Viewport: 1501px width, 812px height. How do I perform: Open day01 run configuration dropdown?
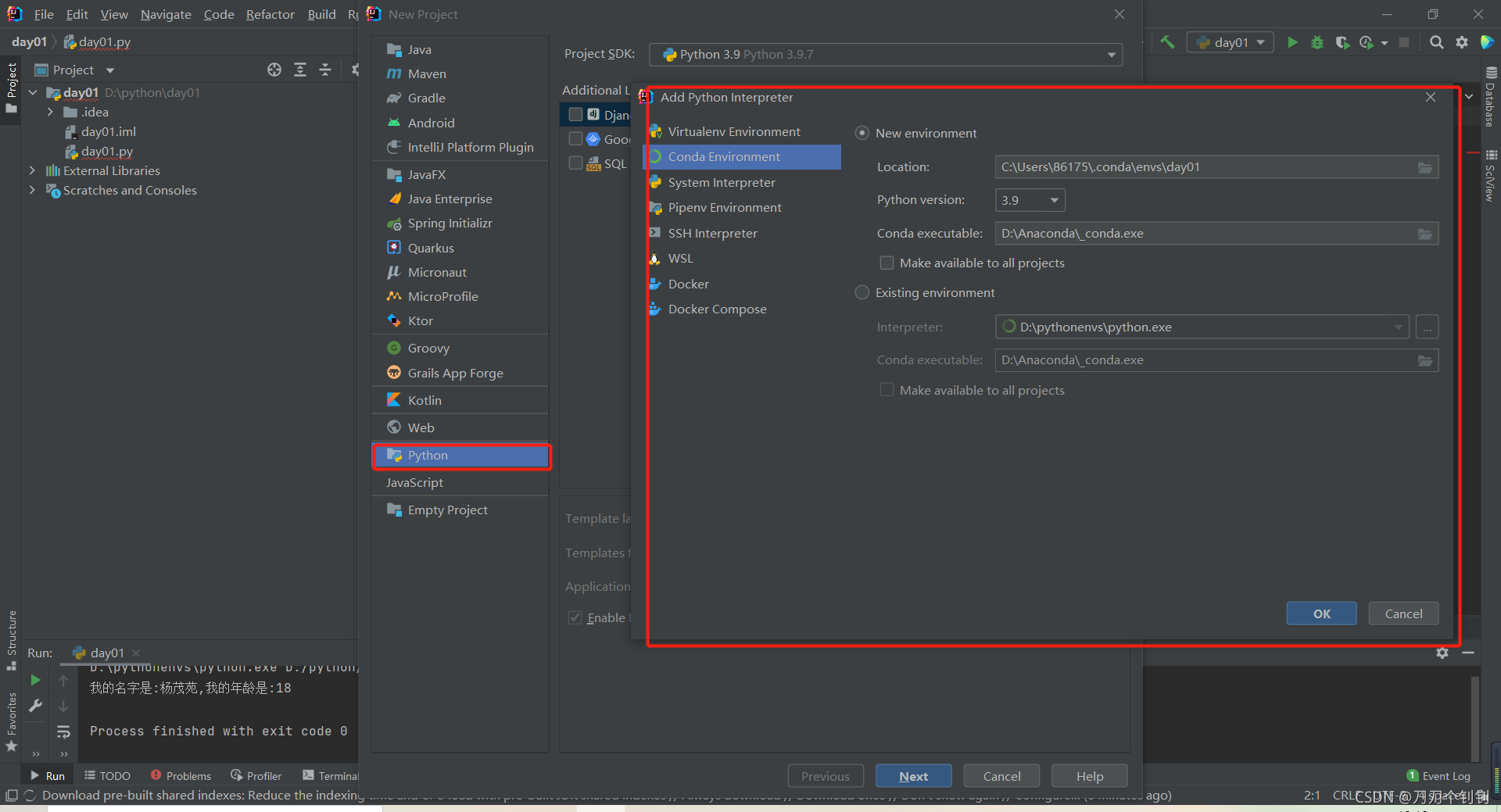coord(1231,42)
